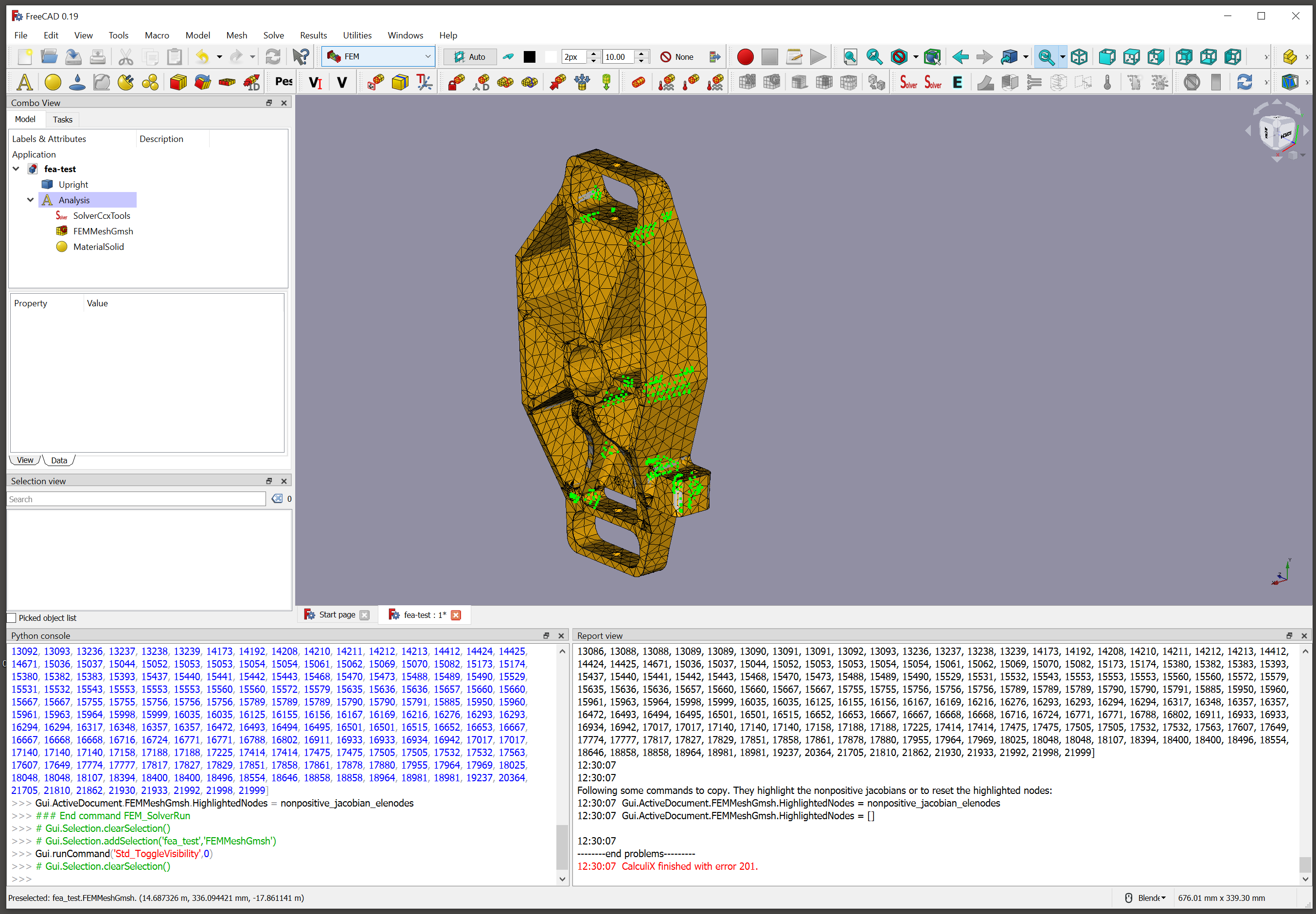Start macro recording red circle
Viewport: 1316px width, 914px height.
pos(745,57)
